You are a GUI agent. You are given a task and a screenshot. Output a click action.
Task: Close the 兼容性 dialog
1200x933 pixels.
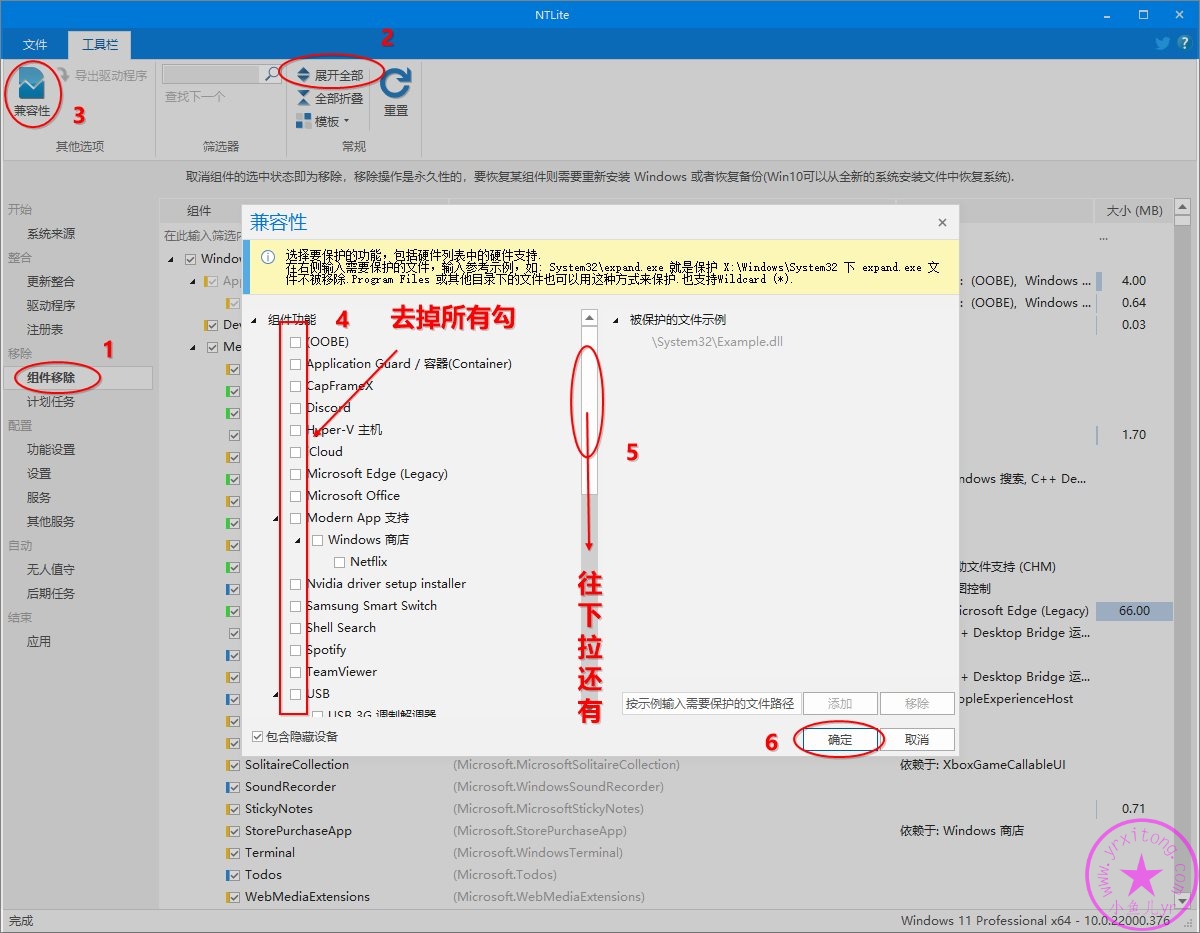tap(942, 222)
